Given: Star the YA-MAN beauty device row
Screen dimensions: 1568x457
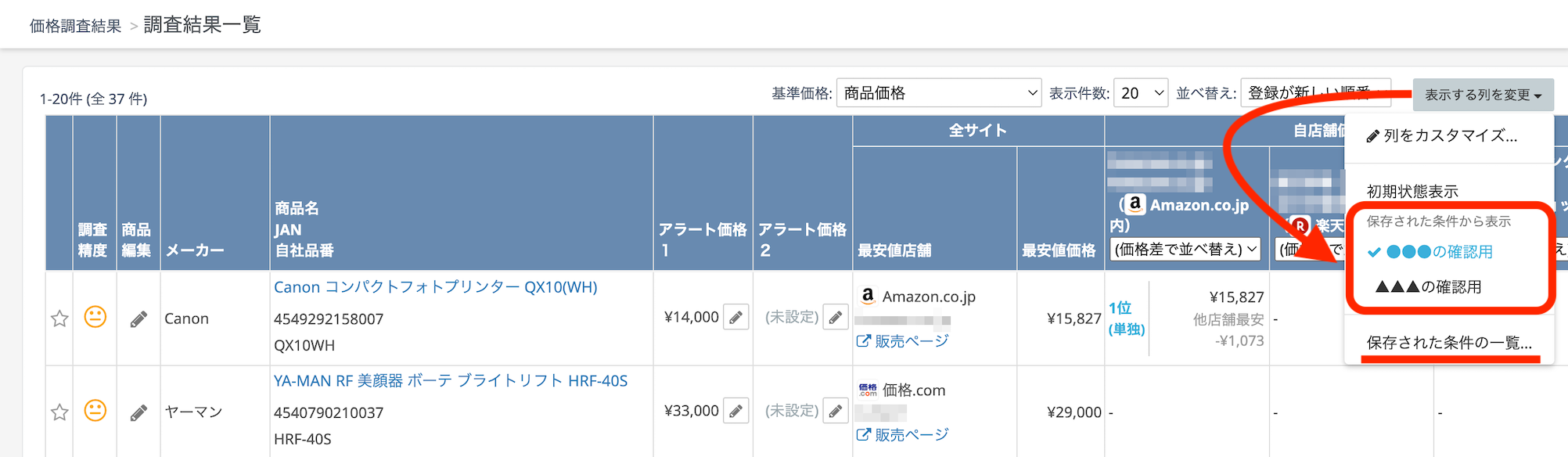Looking at the screenshot, I should [59, 412].
